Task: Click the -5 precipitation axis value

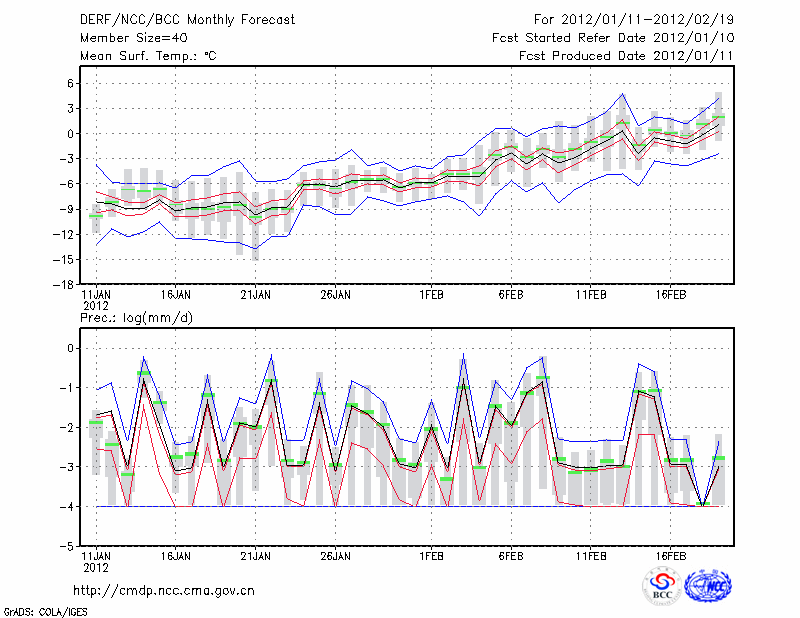Action: (x=67, y=547)
